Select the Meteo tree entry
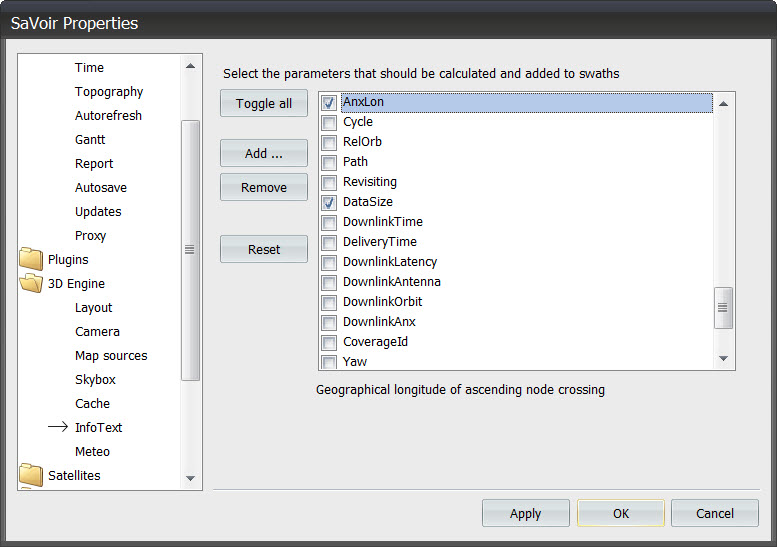 coord(92,452)
